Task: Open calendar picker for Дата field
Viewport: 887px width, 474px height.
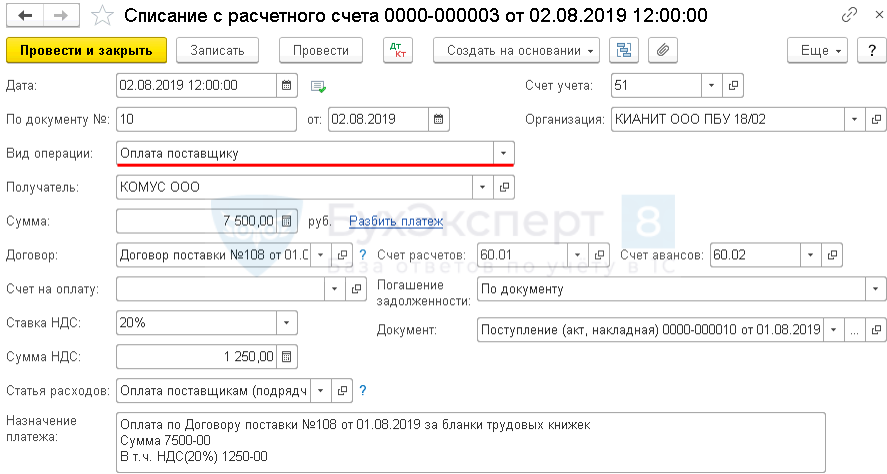Action: pos(287,85)
